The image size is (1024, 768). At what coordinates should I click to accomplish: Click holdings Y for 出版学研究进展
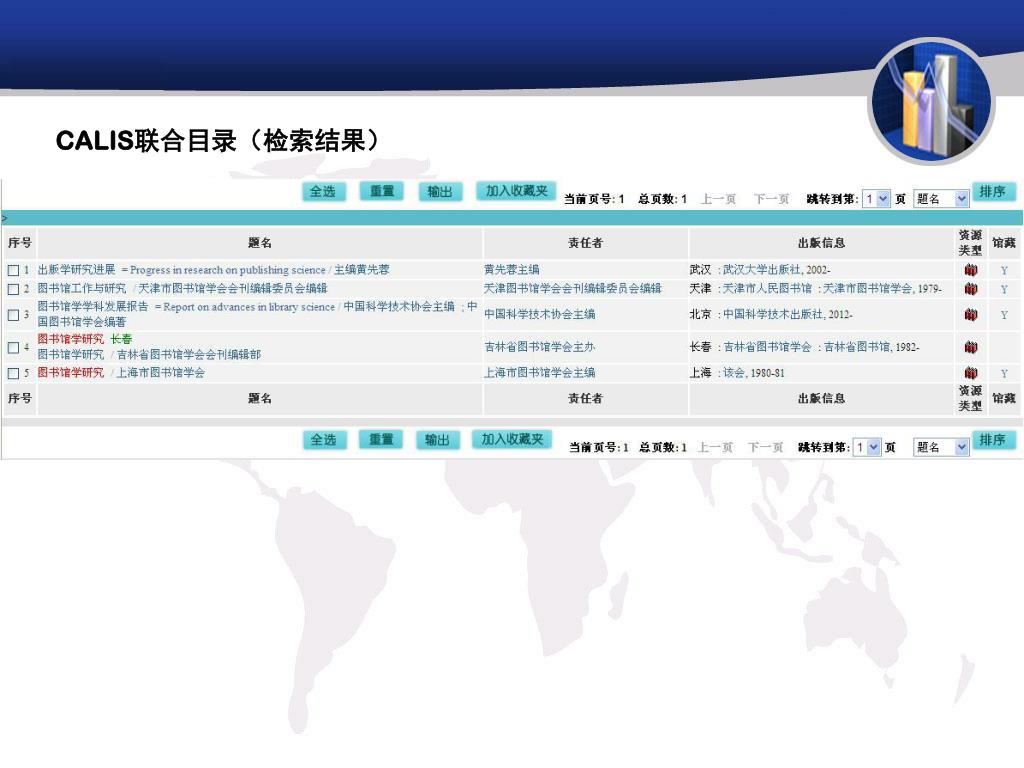(1004, 270)
